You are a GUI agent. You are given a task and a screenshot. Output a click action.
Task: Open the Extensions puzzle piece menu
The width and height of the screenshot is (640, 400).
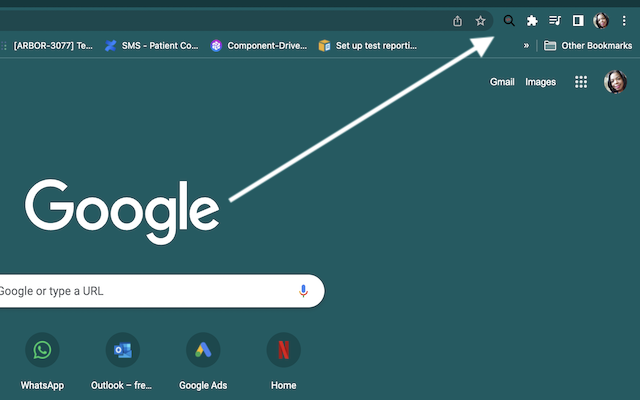[x=532, y=20]
